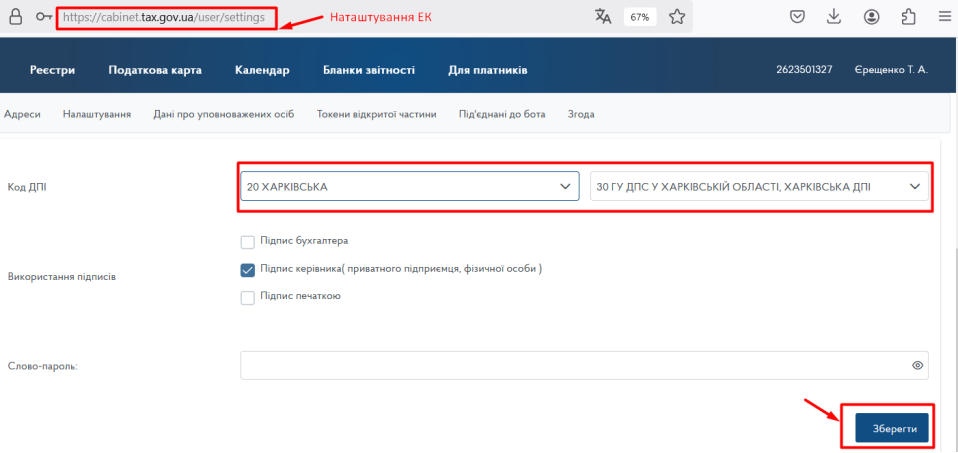Bookmark this page with the star icon
Screen dimensions: 958x453
coord(677,17)
